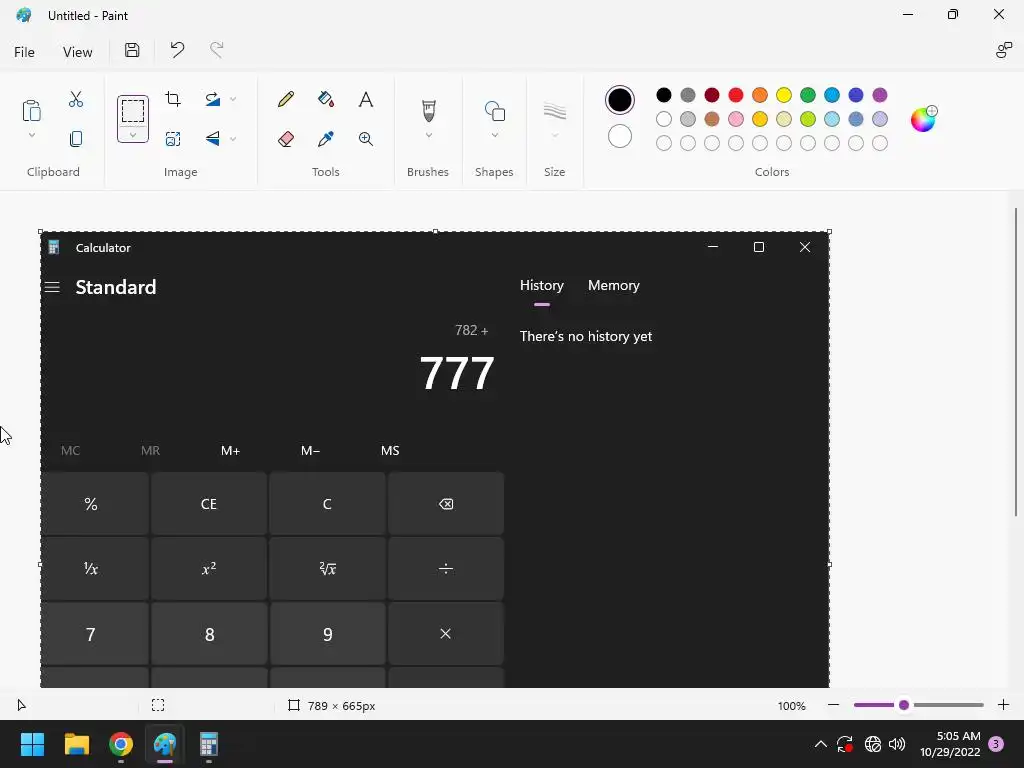Select Color 2 white background circle

[x=620, y=136]
